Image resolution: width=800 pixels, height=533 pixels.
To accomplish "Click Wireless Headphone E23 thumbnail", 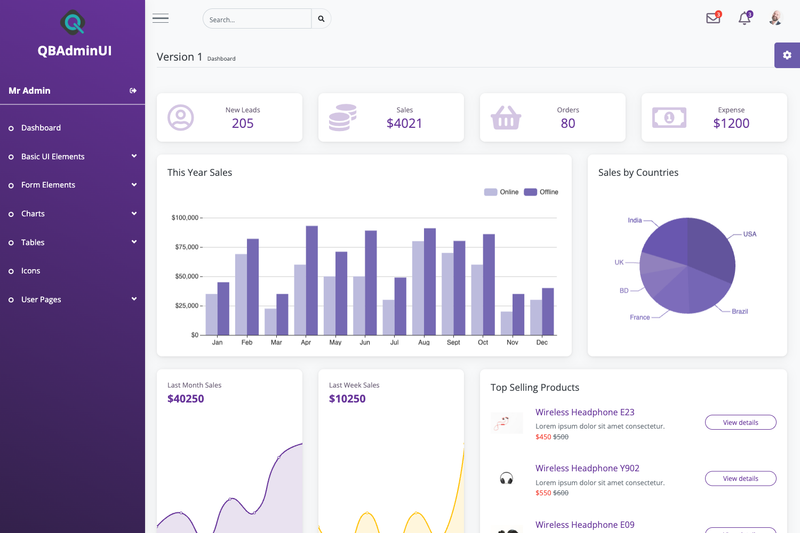I will pos(507,423).
